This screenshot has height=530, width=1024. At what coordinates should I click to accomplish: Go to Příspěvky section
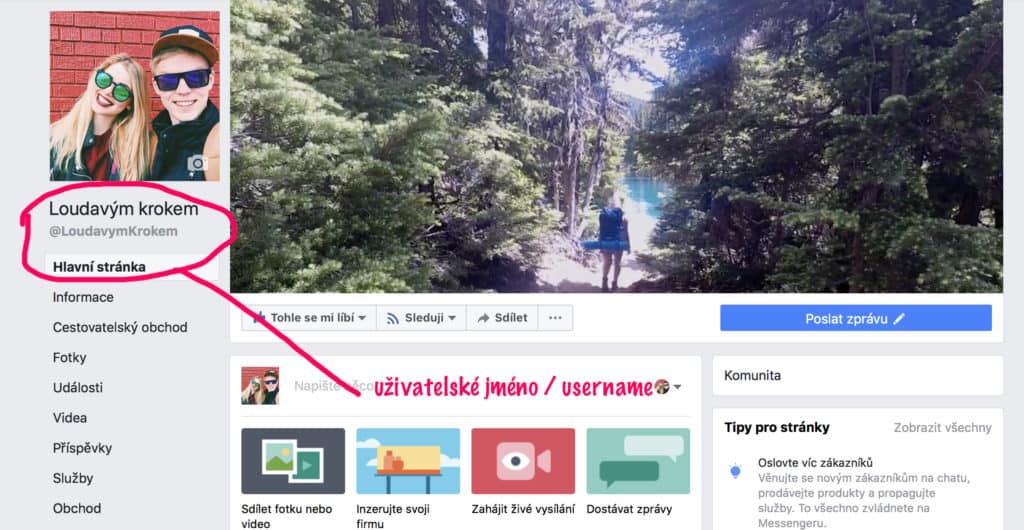82,448
